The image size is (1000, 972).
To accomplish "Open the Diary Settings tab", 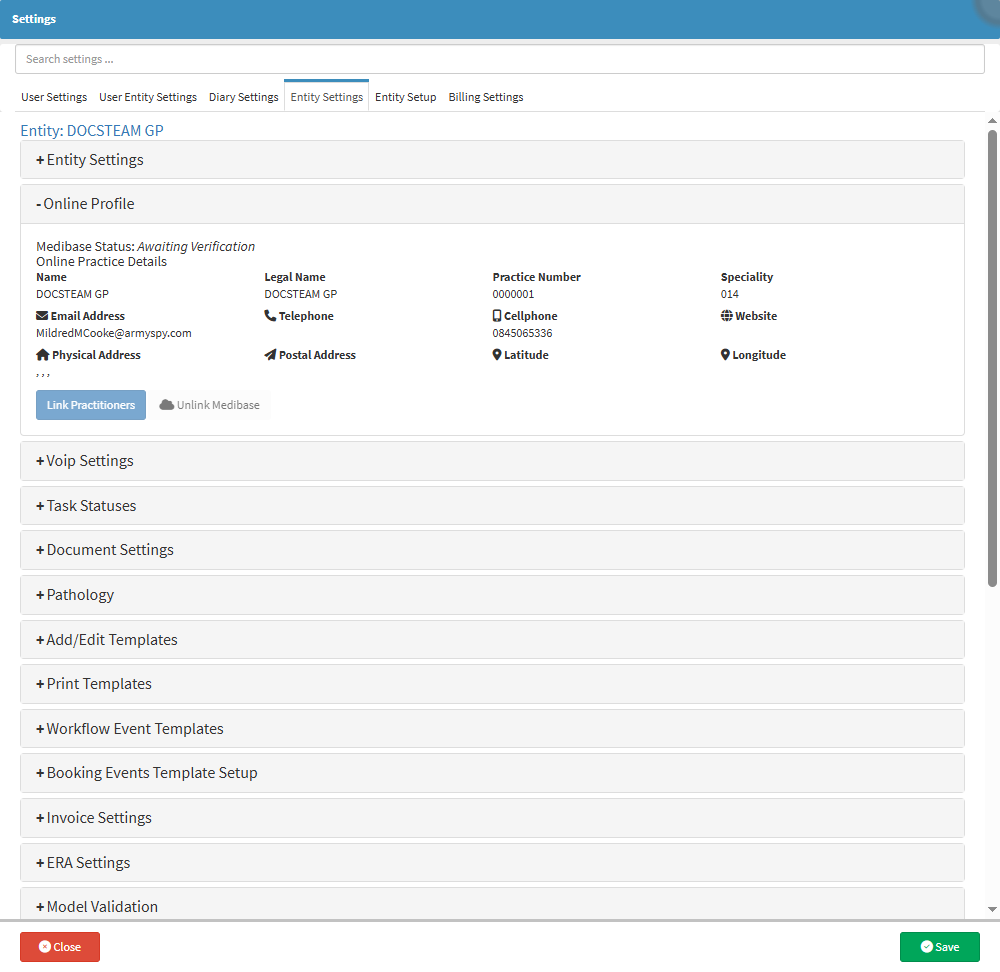I will click(x=243, y=97).
